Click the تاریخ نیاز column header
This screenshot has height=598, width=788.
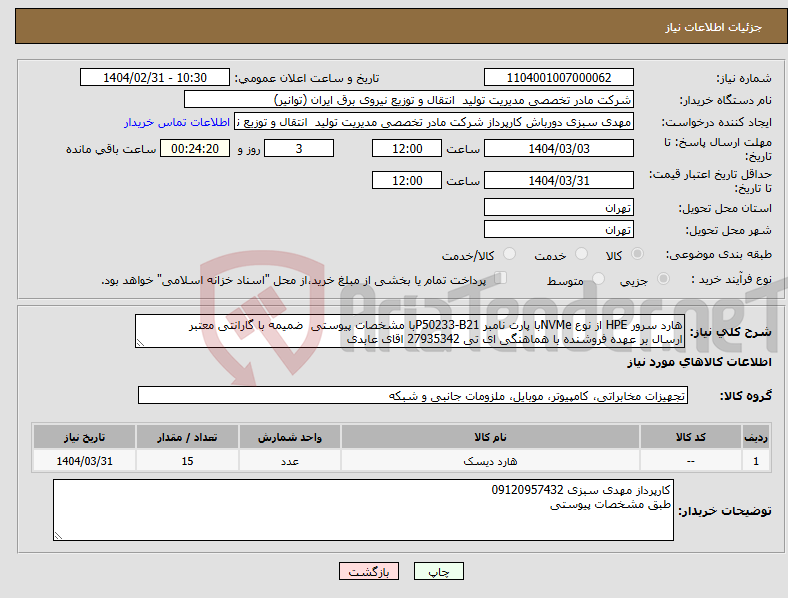tap(84, 437)
